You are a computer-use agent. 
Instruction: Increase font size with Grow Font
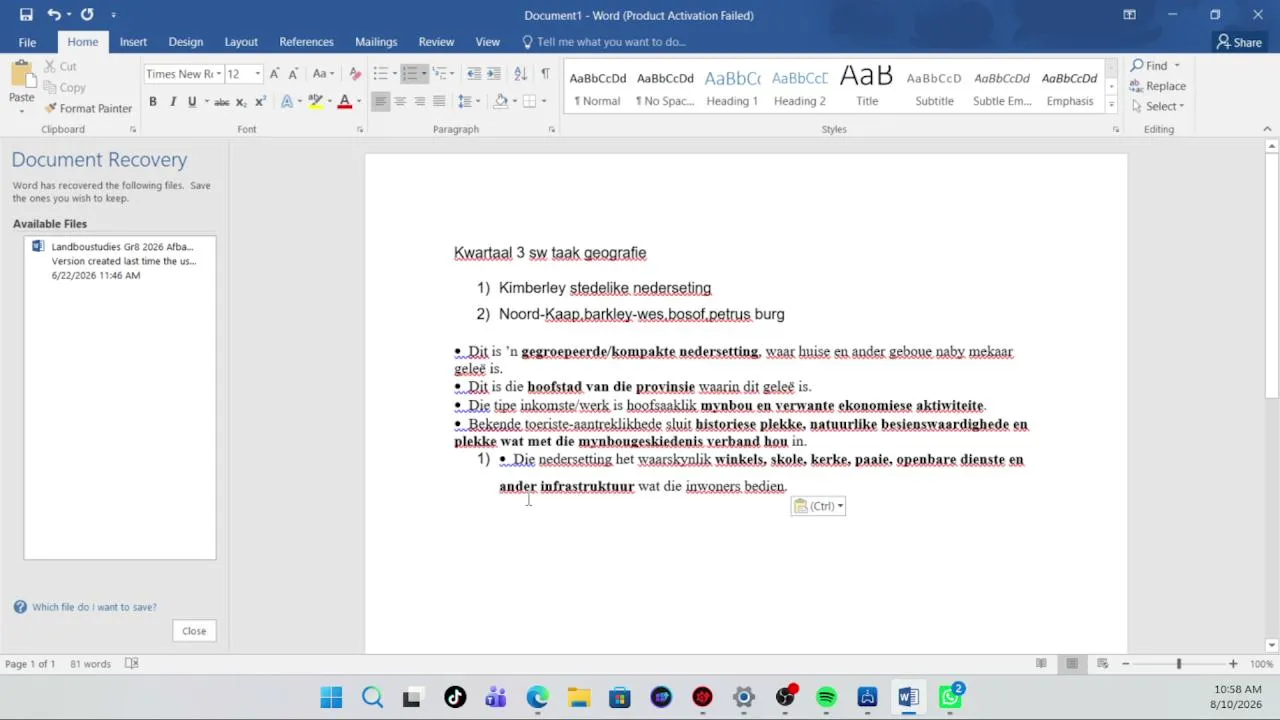[275, 74]
